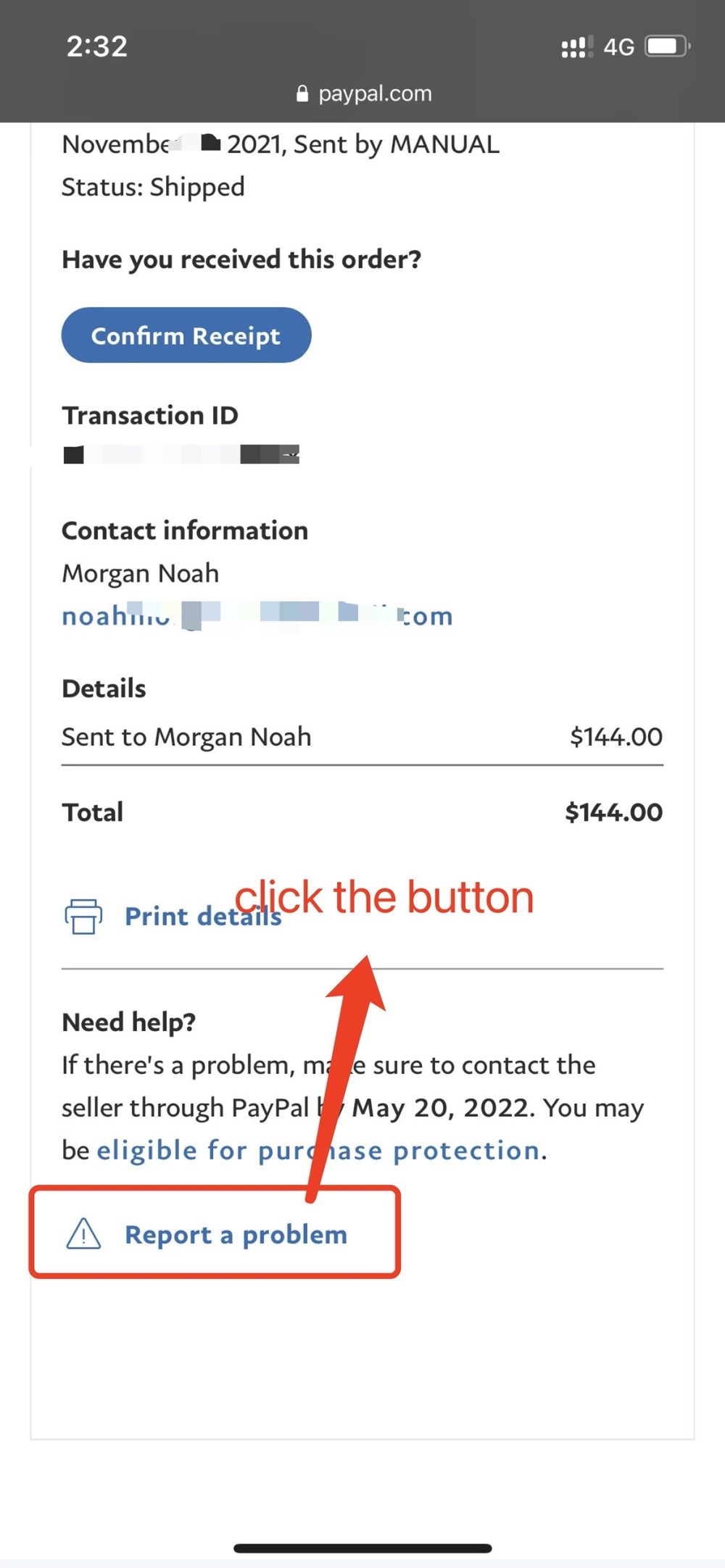
Task: Tap the paypal.com address bar text
Action: (375, 93)
